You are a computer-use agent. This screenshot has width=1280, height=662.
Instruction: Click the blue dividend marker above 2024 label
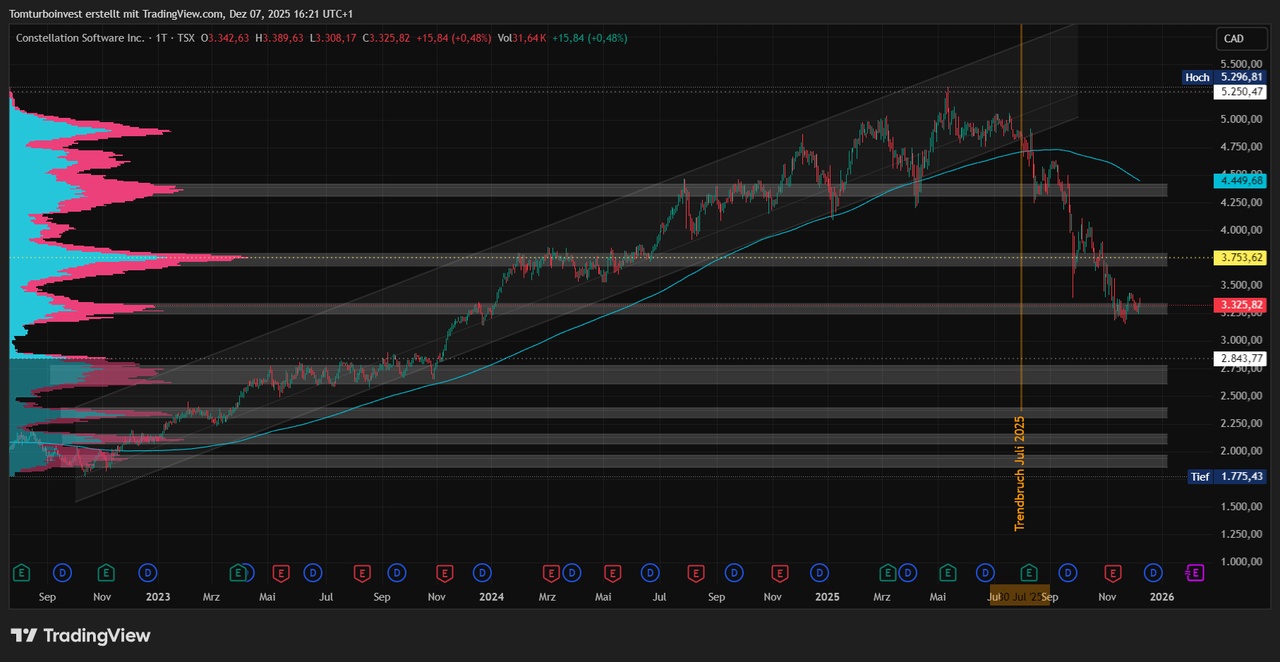point(482,573)
